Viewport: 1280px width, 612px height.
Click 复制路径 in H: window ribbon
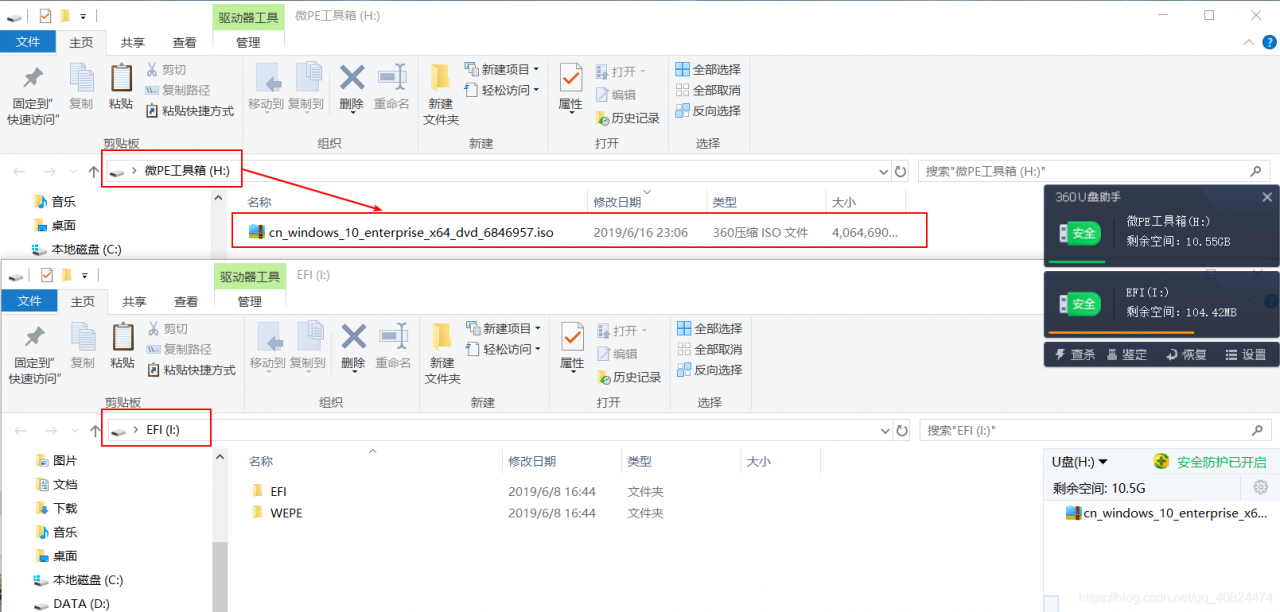click(x=177, y=90)
